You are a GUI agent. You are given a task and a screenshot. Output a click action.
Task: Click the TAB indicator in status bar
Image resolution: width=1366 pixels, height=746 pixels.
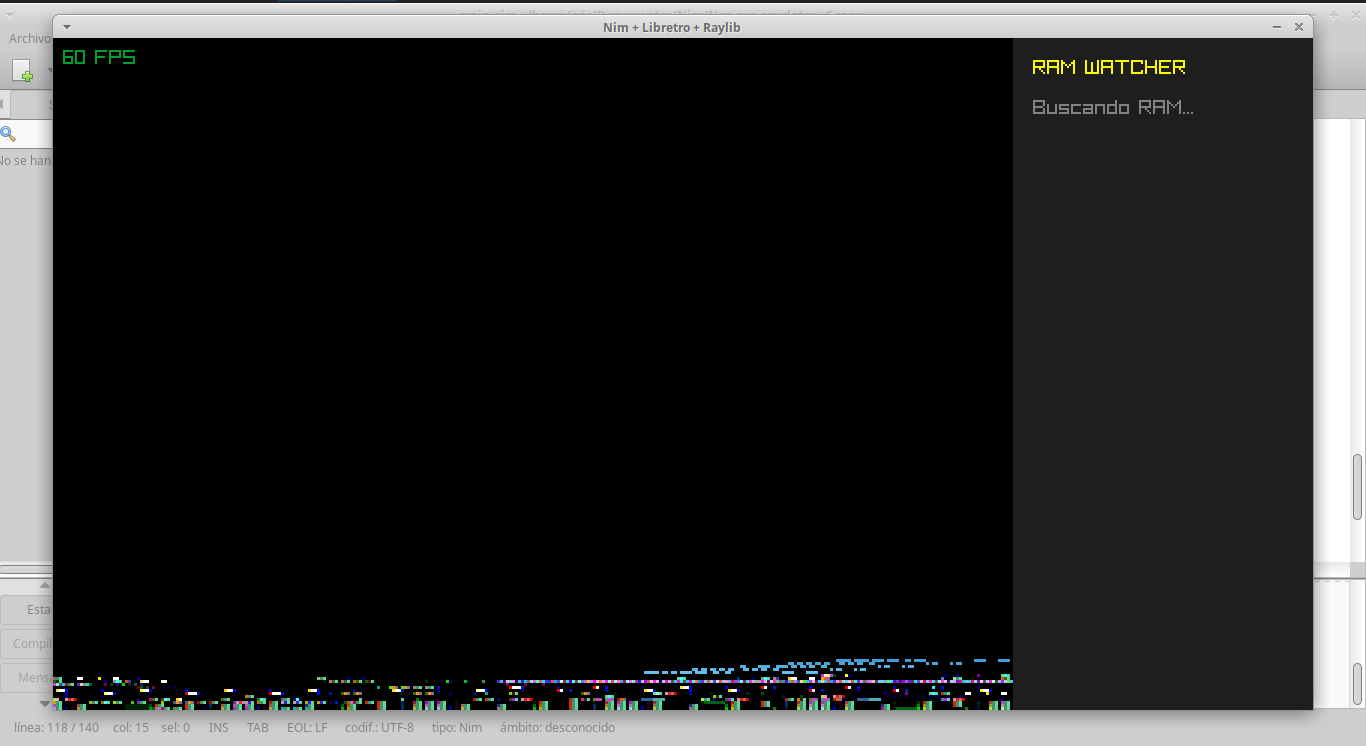tap(258, 728)
